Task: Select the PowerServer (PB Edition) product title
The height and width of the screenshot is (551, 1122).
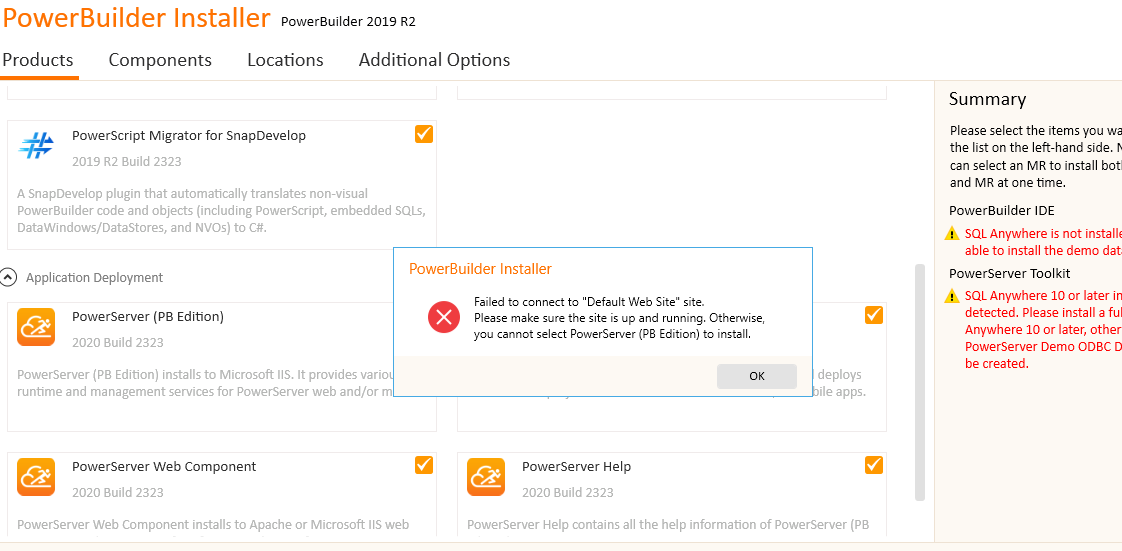Action: (x=148, y=317)
